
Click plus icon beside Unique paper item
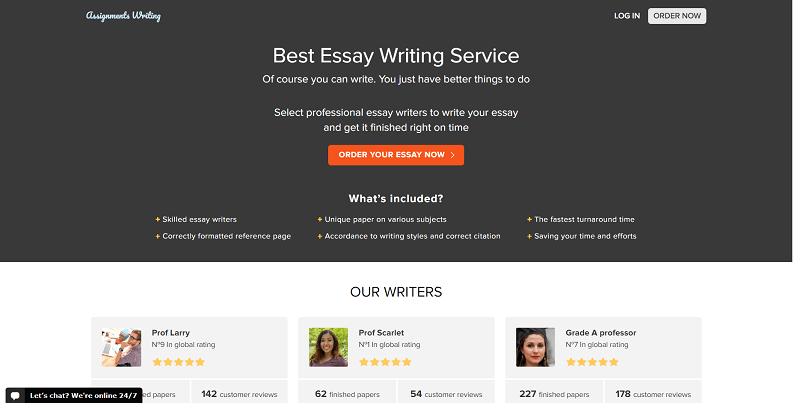pos(320,219)
